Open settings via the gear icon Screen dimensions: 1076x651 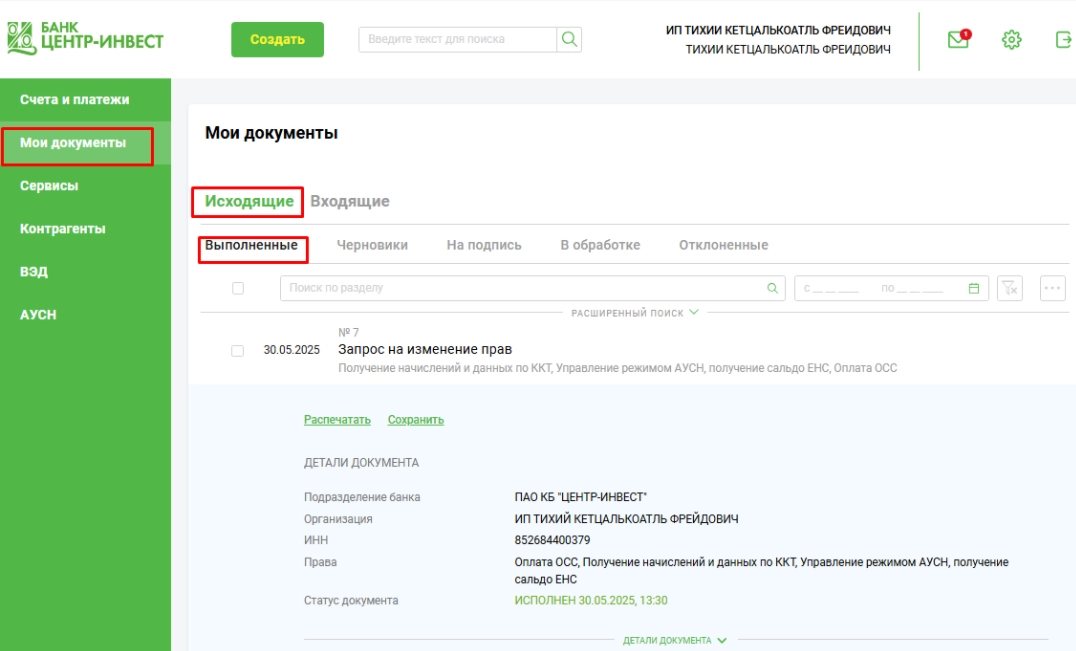tap(1011, 40)
